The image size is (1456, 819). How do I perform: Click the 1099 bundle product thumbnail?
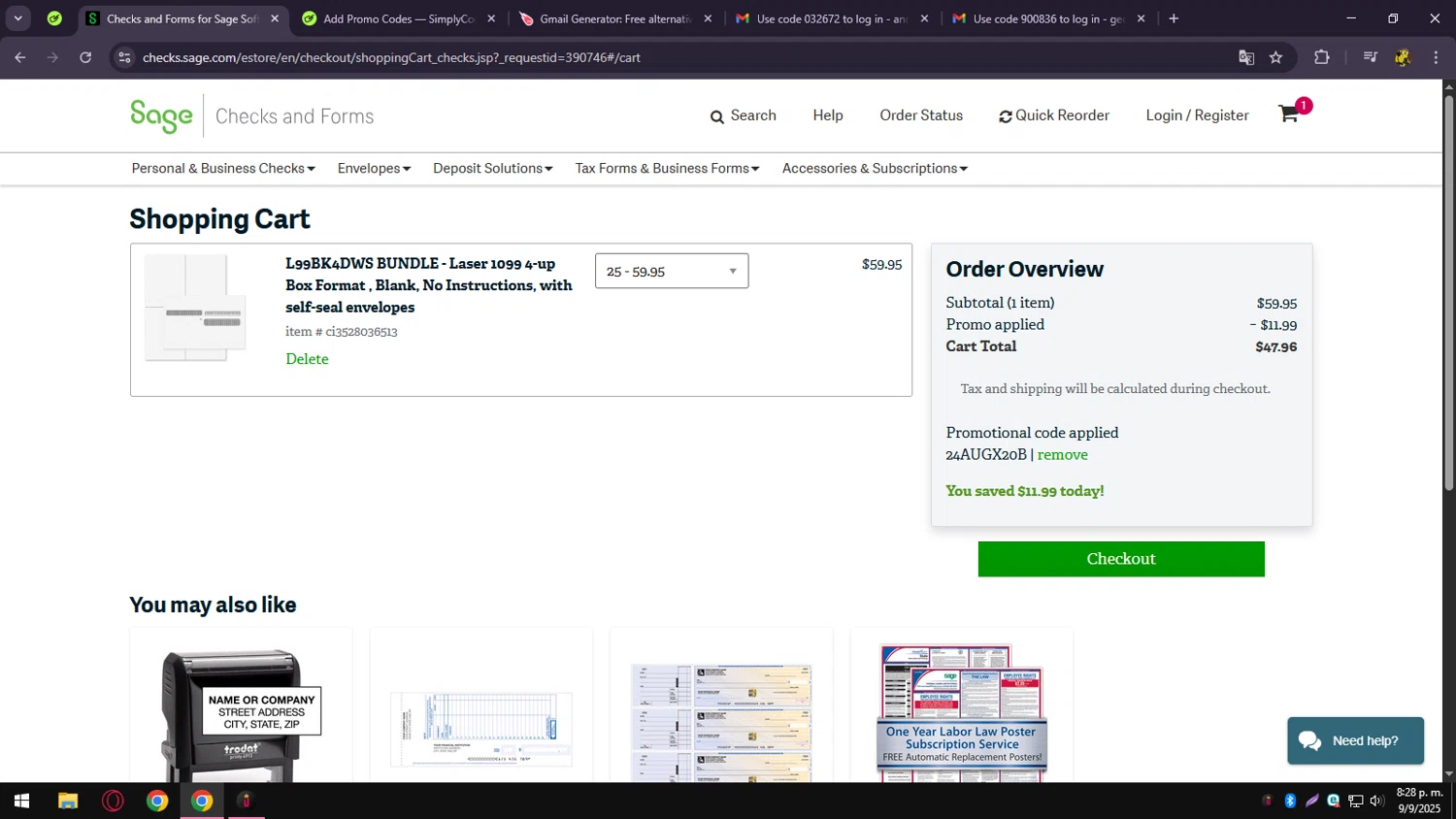pyautogui.click(x=193, y=309)
